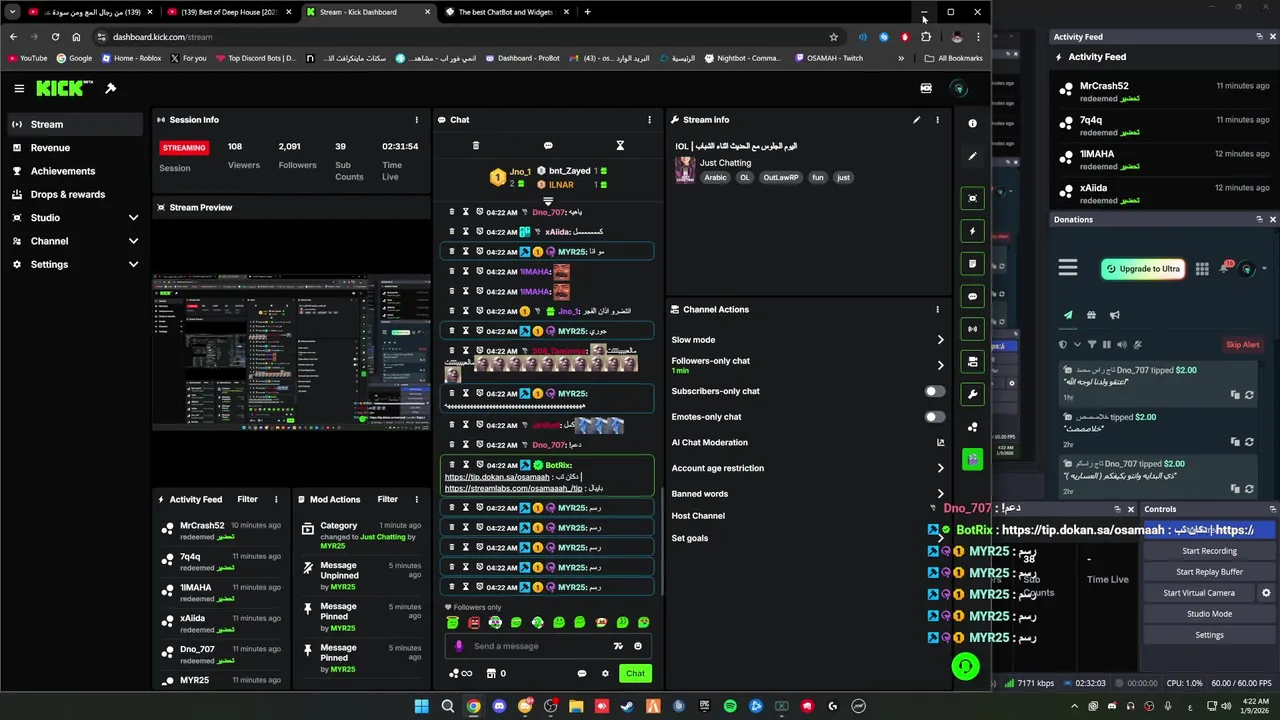Image resolution: width=1280 pixels, height=720 pixels.
Task: Click Upgrade to Ultra button
Action: [1143, 269]
